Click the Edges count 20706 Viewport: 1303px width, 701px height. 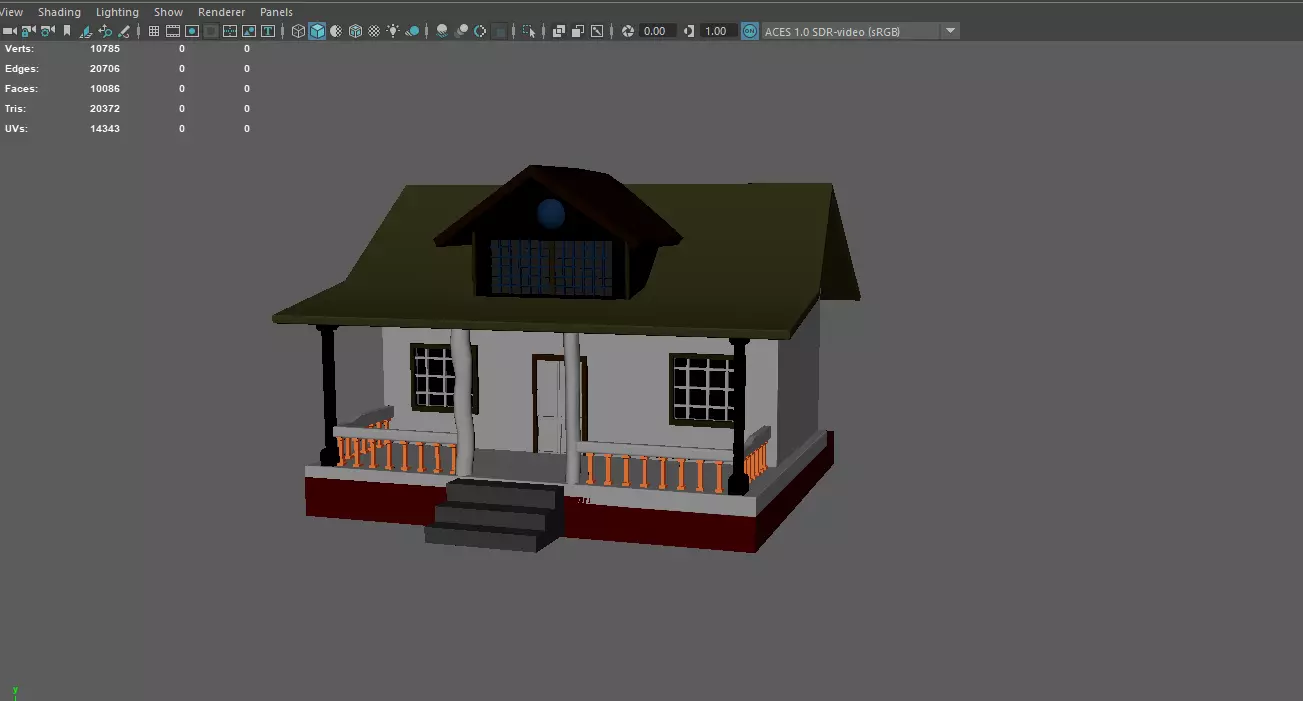(x=105, y=68)
